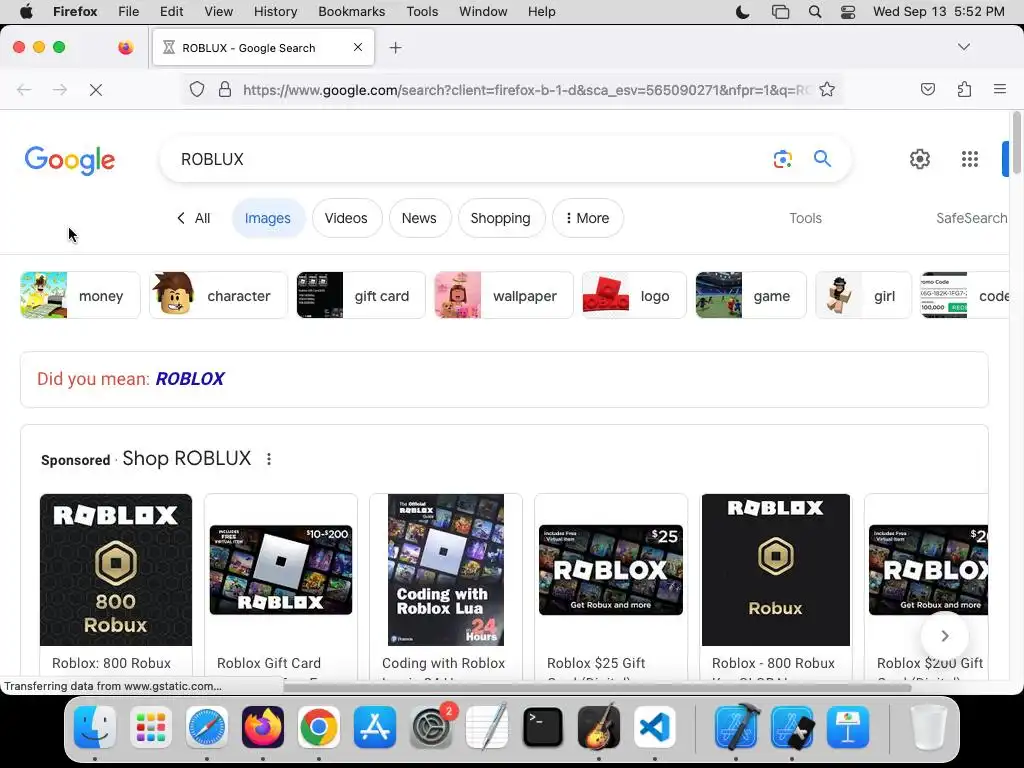Screen dimensions: 1024x768
Task: Click the site security padlock icon
Action: coord(225,89)
